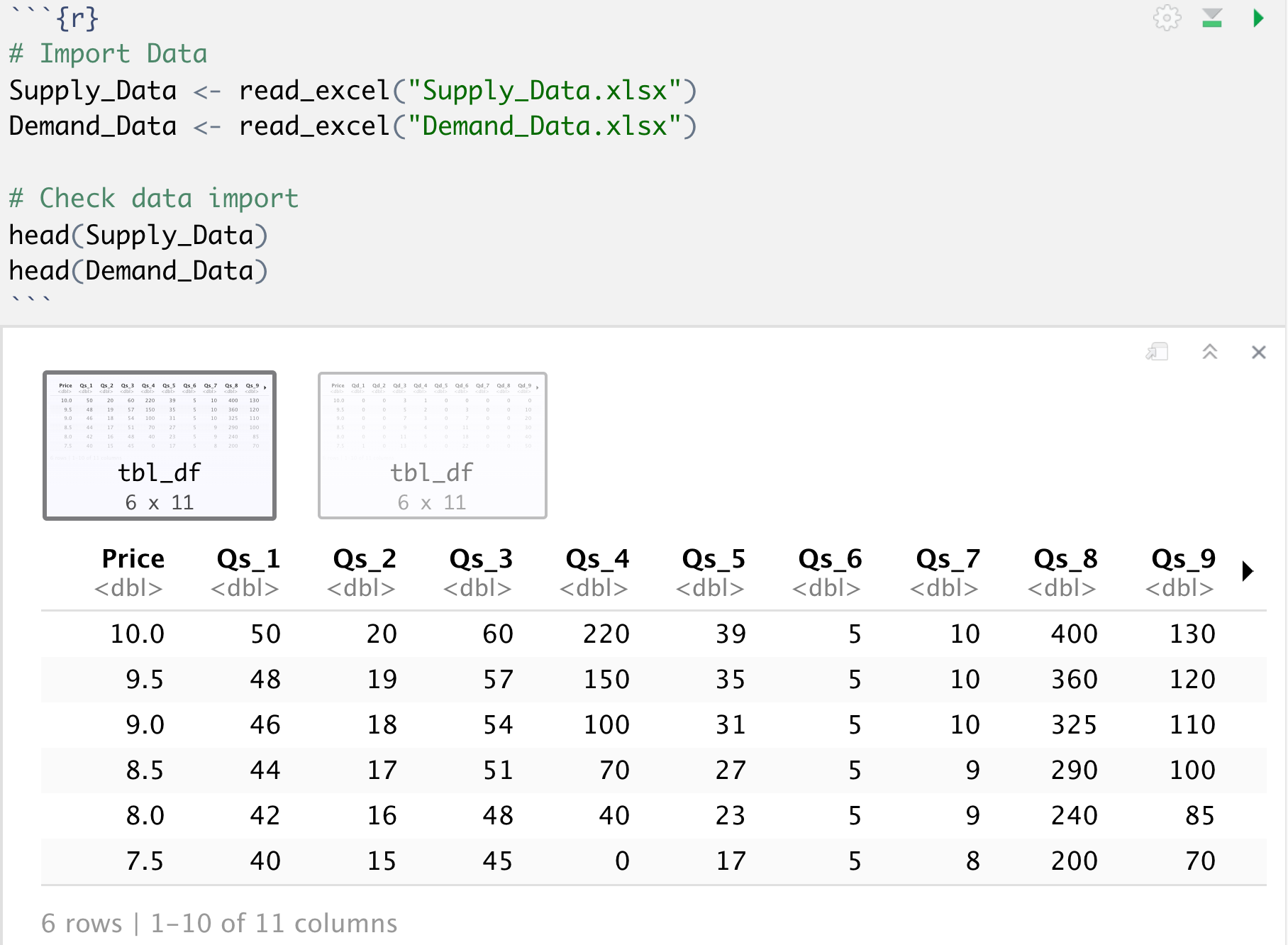Click the Qs_4 value 0
The image size is (1288, 945).
point(622,861)
